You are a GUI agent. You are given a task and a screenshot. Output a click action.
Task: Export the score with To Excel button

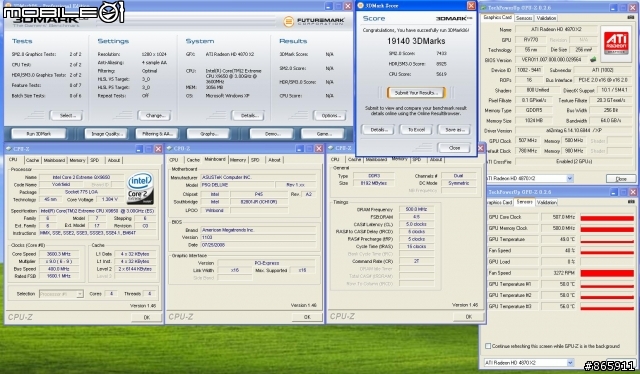(x=416, y=130)
